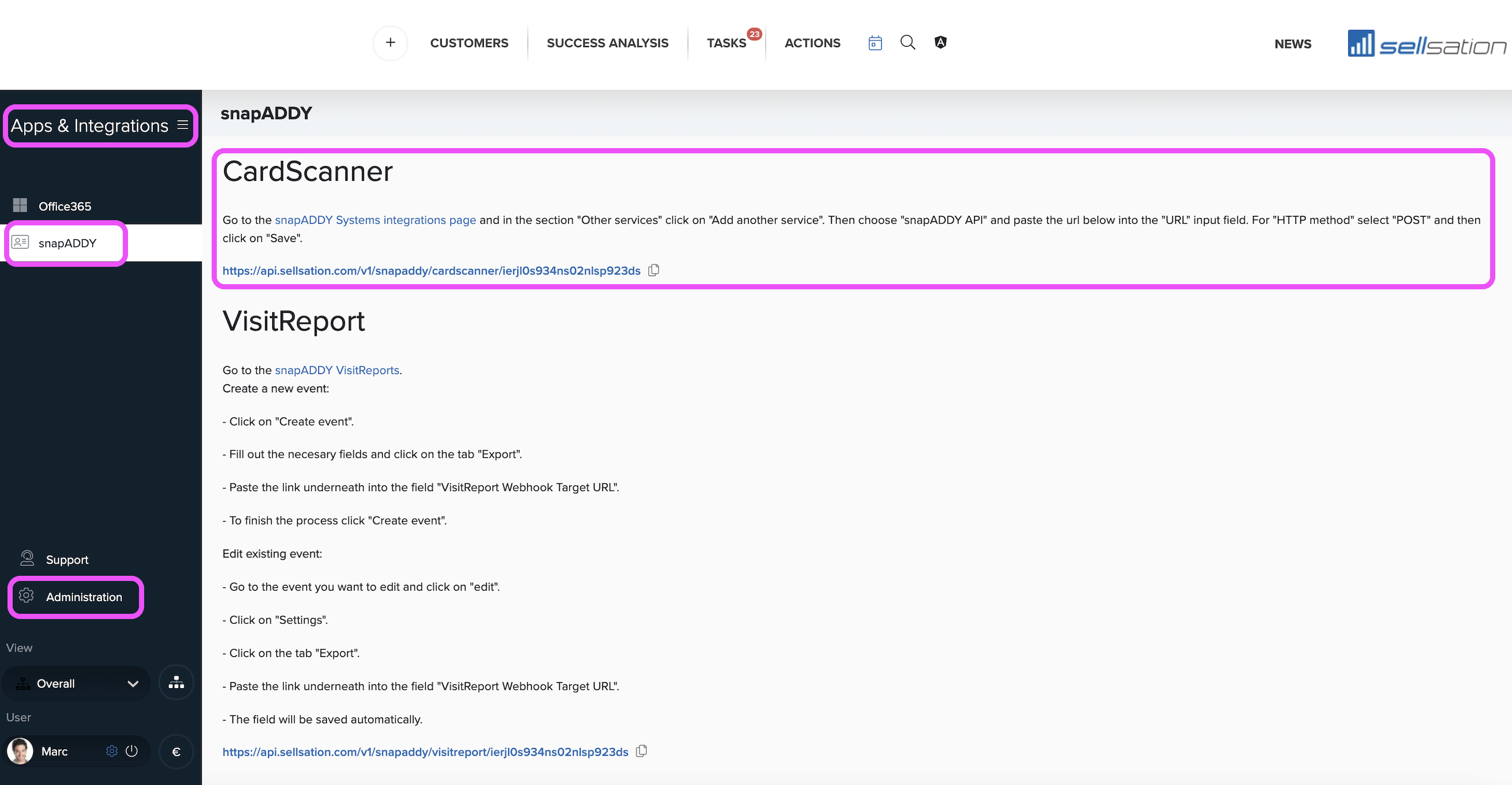Open SUCCESS ANALYSIS section
The height and width of the screenshot is (785, 1512).
[607, 43]
